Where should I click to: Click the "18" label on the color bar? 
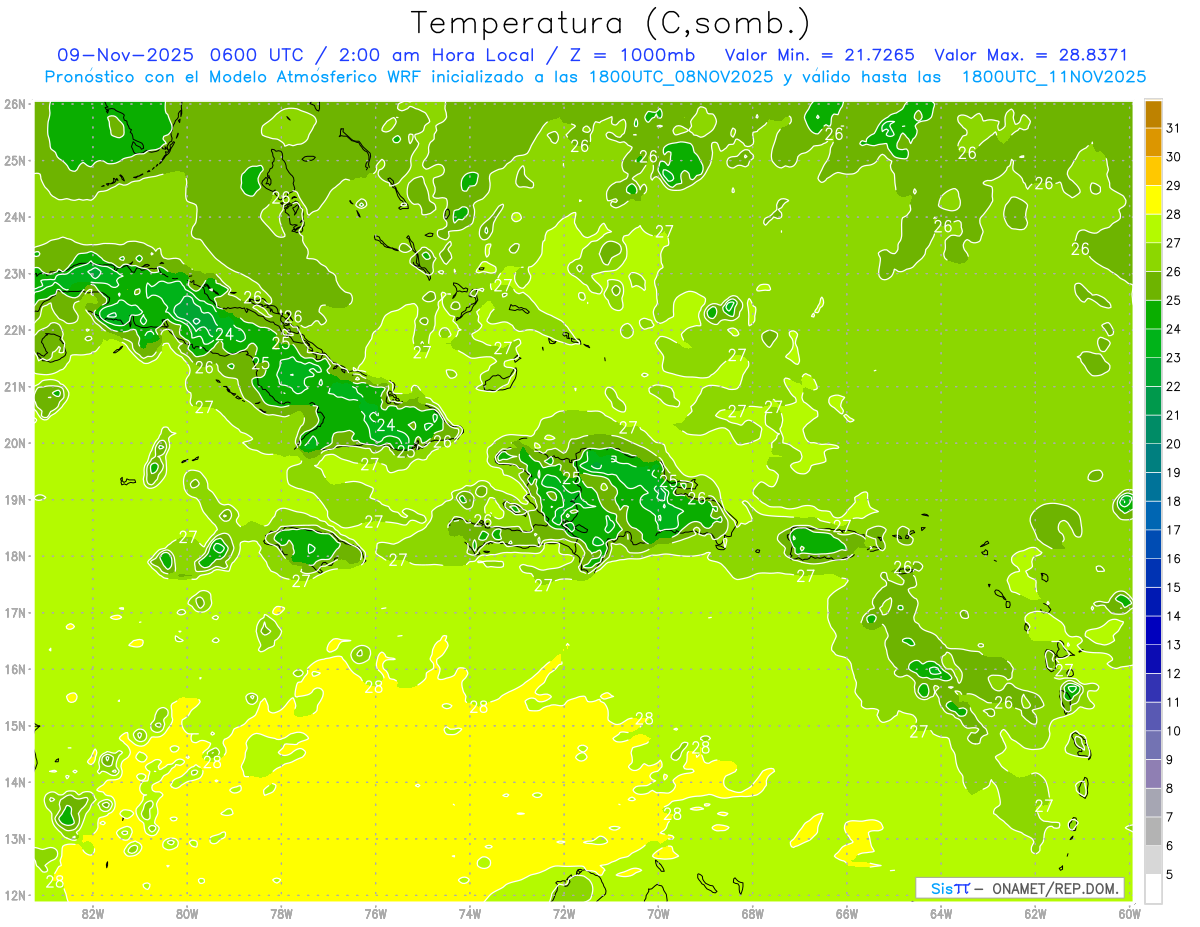(1173, 501)
